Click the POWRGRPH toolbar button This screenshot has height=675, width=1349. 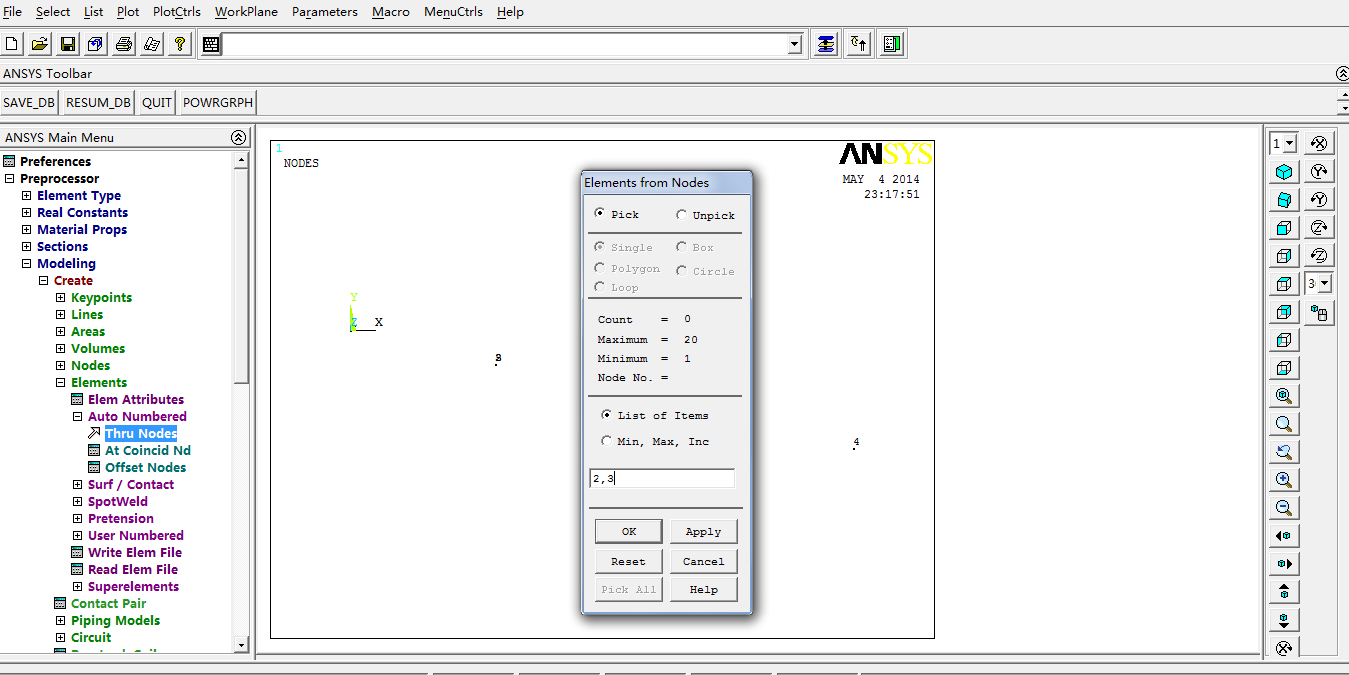[218, 102]
